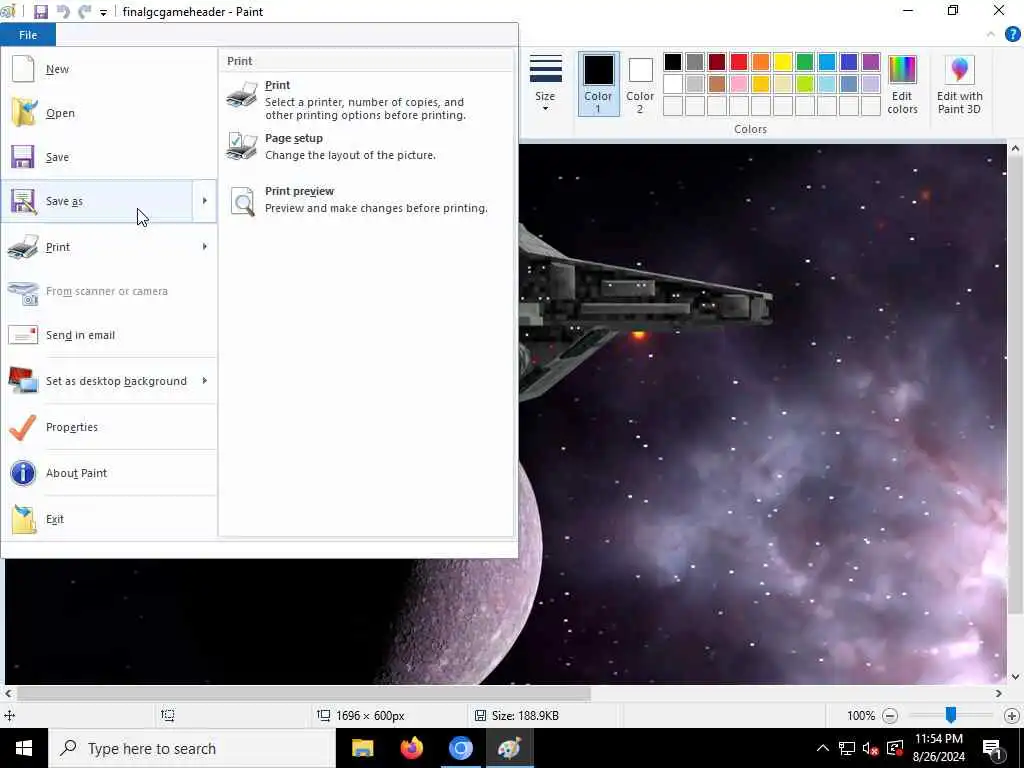Click the Set as desktop background icon

point(23,381)
